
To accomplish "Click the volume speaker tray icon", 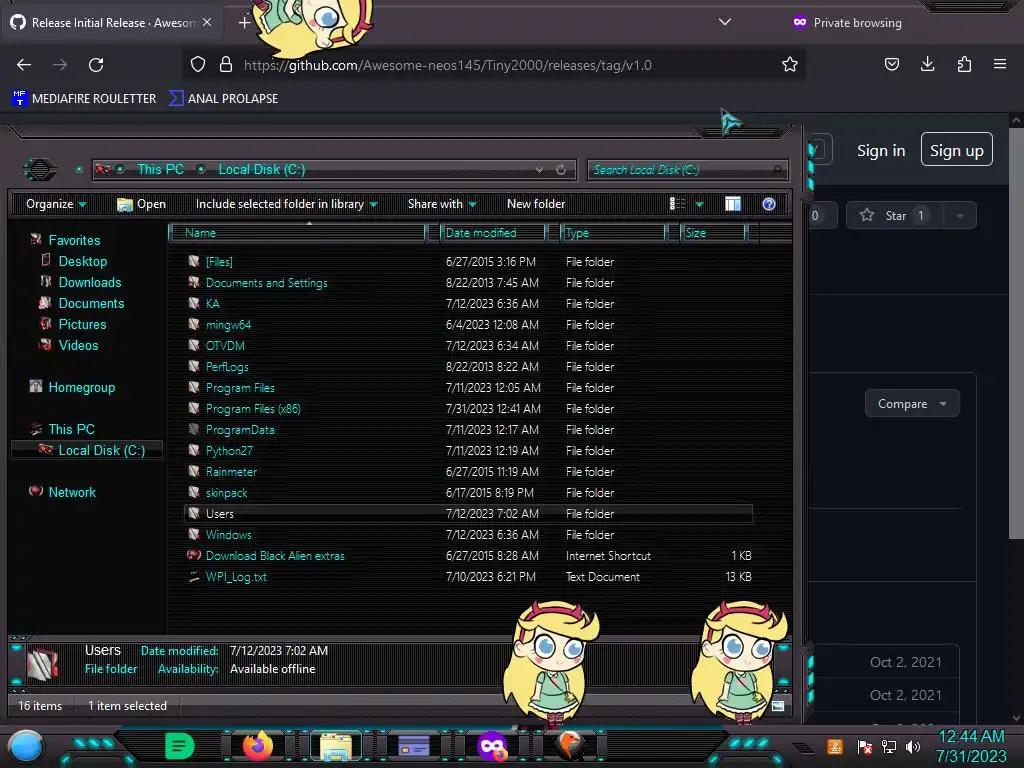I will tap(912, 746).
